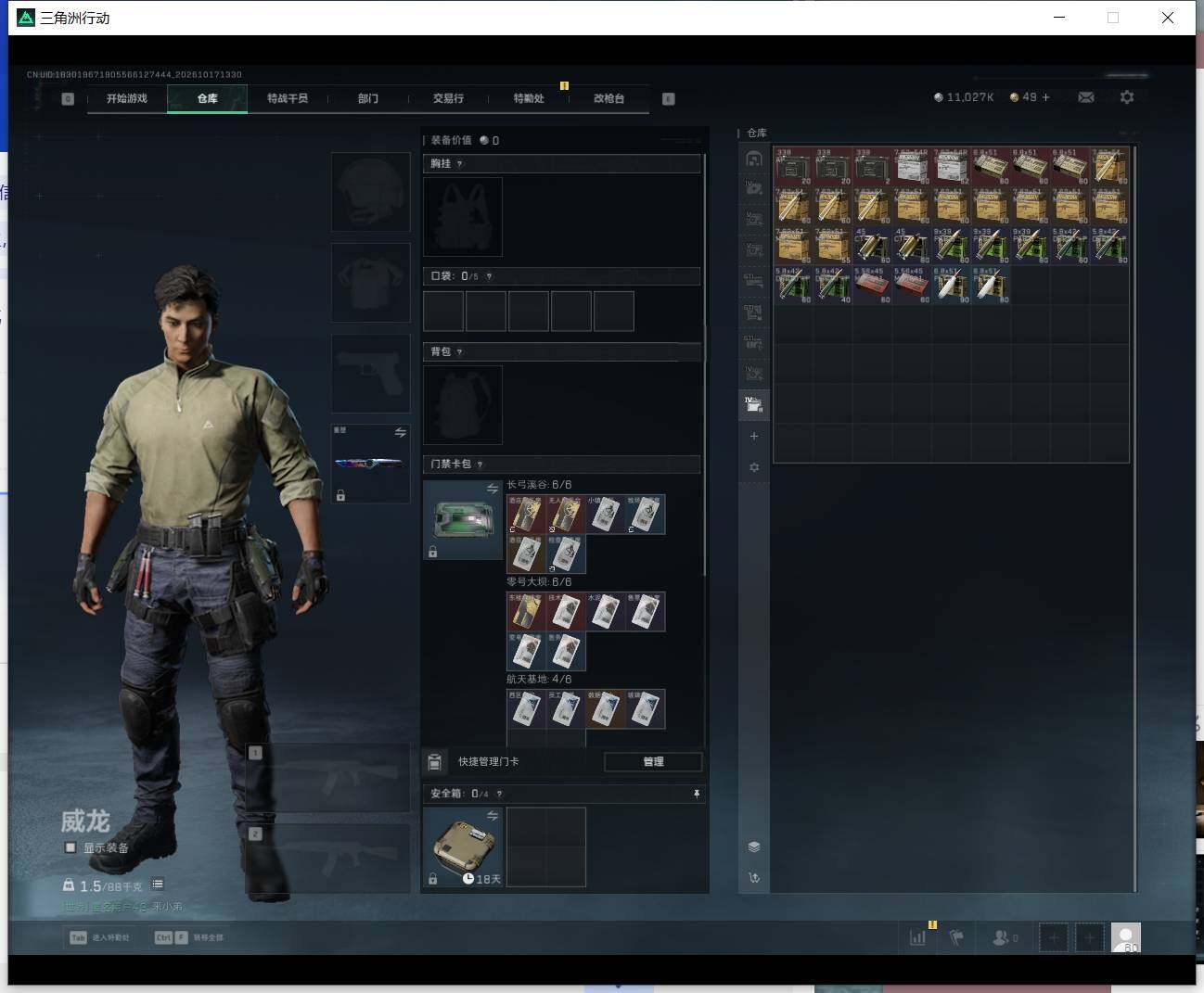
Task: Open the statistics bar chart icon
Action: (917, 937)
